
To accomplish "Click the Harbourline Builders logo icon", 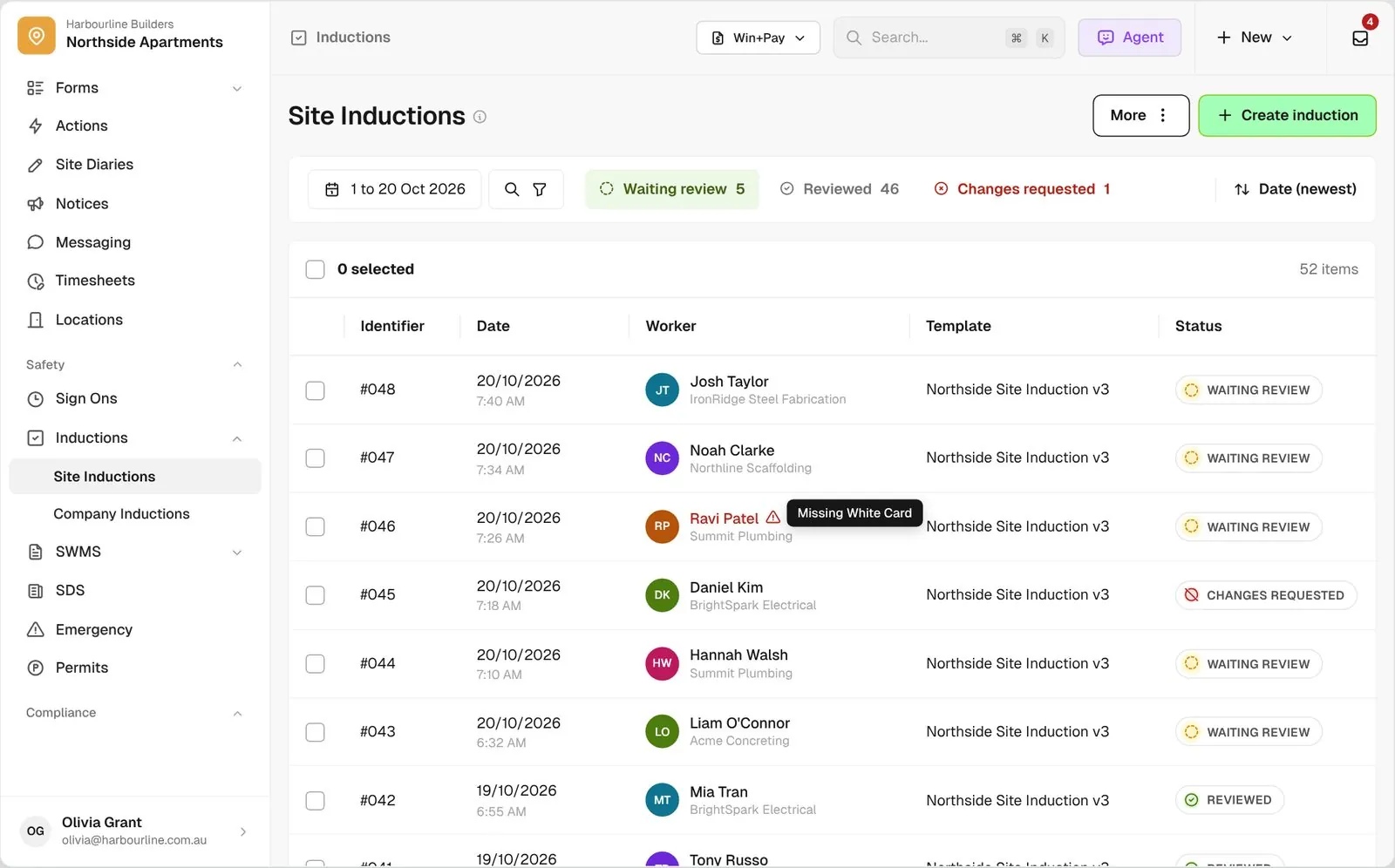I will [x=37, y=36].
